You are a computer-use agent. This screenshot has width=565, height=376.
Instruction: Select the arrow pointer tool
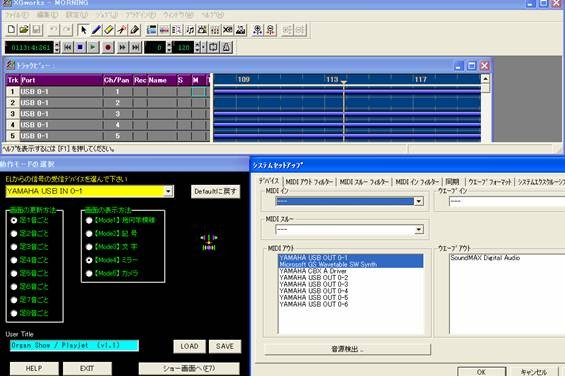pyautogui.click(x=83, y=30)
